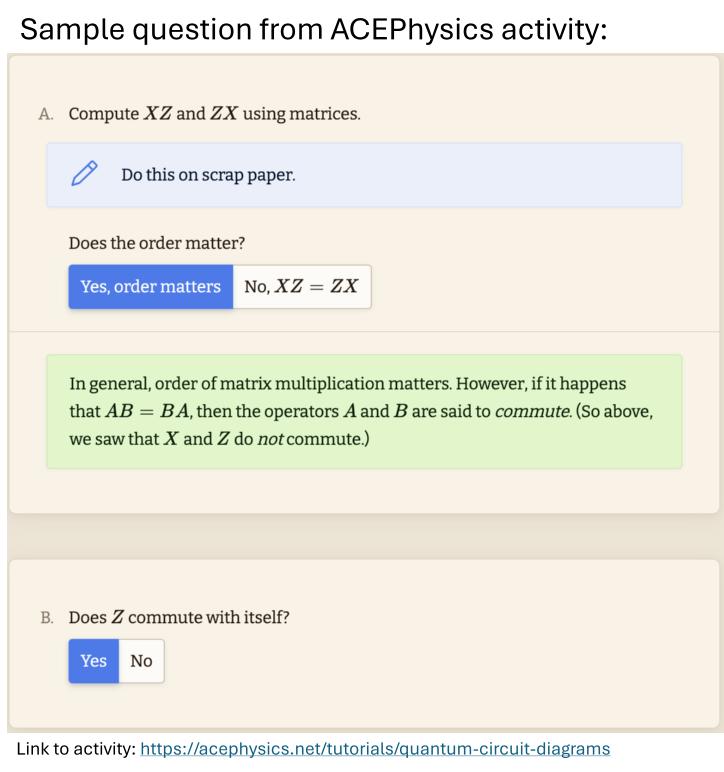Click question label A.

tap(46, 114)
